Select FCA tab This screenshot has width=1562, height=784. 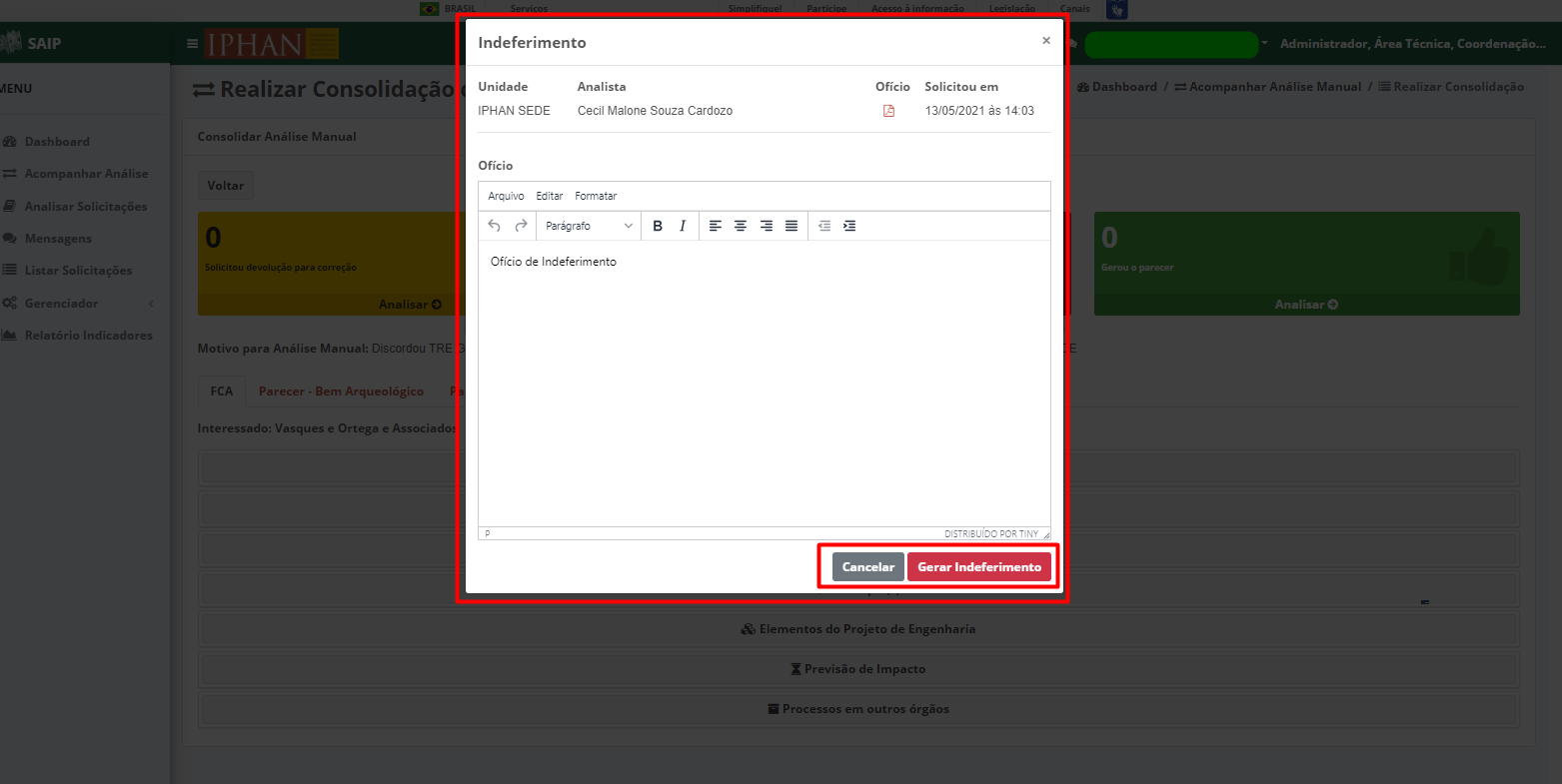(221, 392)
